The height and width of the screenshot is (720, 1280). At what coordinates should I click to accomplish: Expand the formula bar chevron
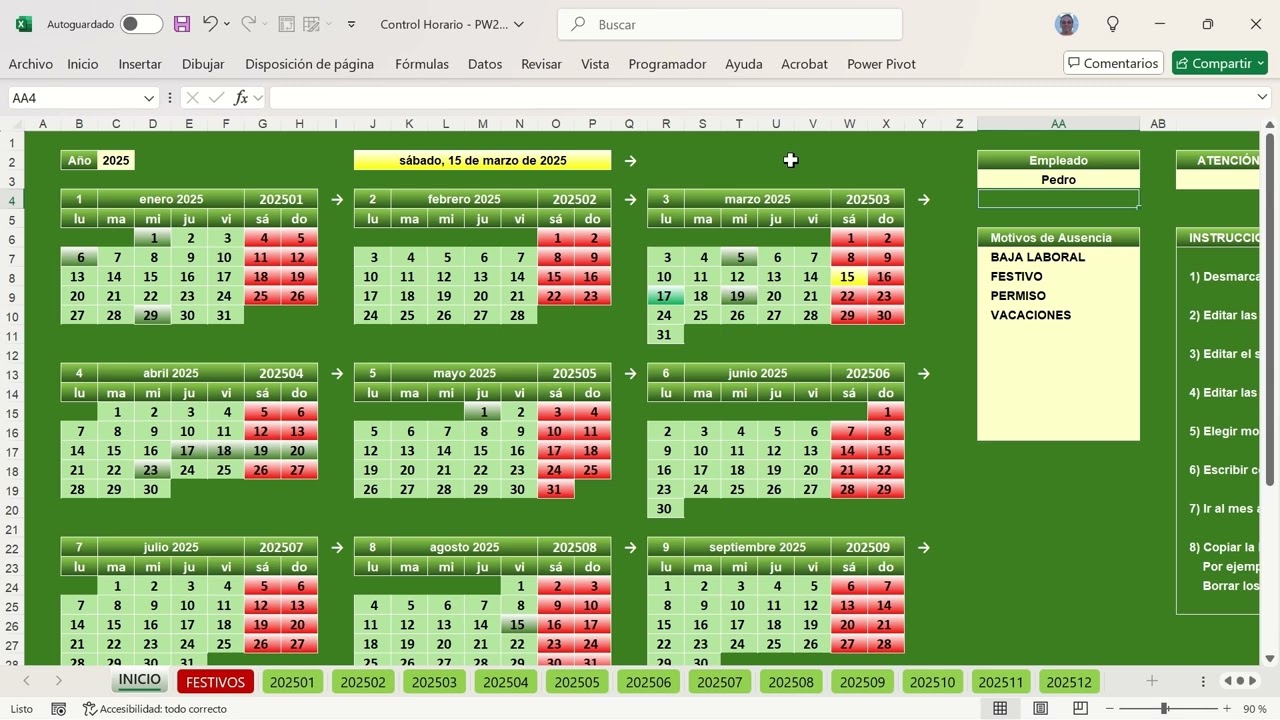(x=1262, y=97)
